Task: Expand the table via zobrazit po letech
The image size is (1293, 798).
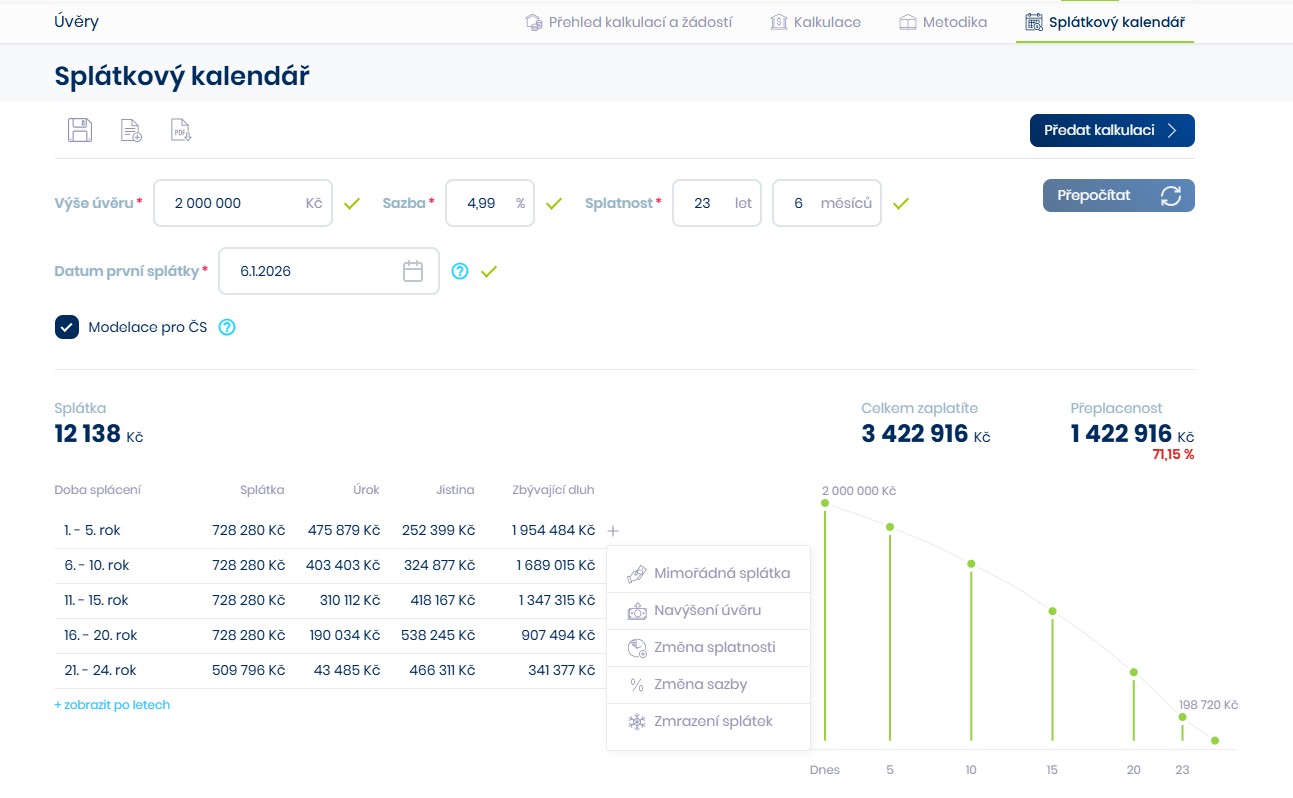Action: (x=112, y=705)
